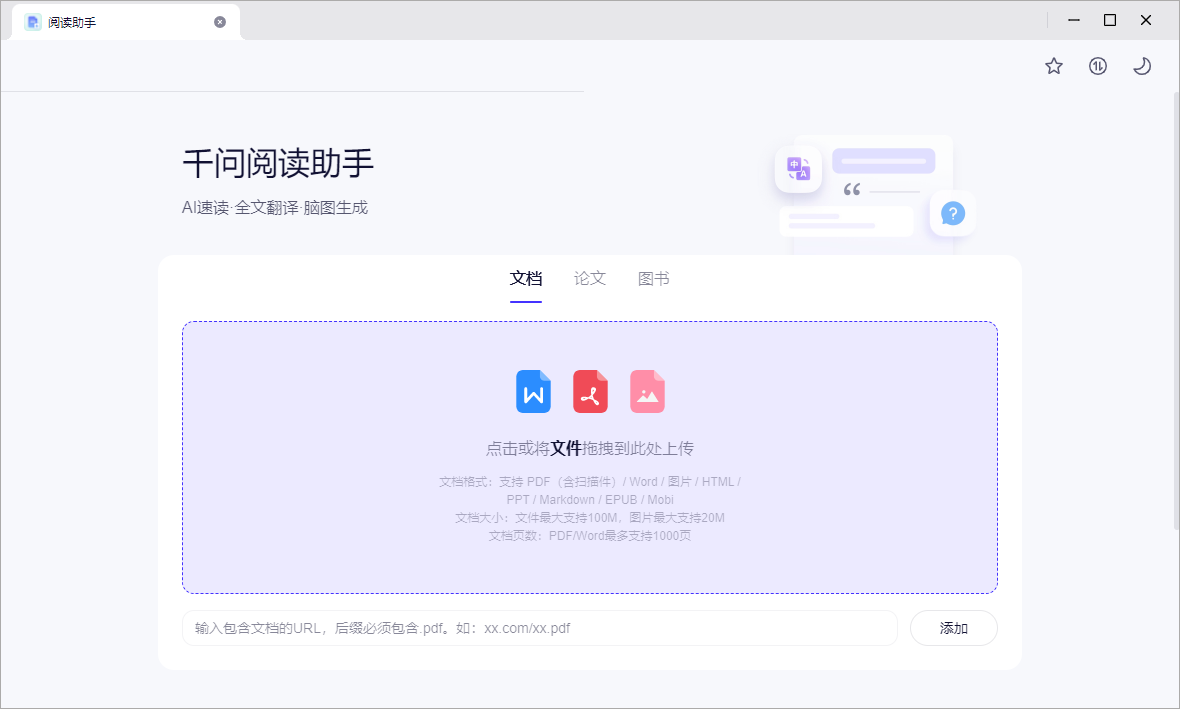Click the quotation mark illustration graphic
The width and height of the screenshot is (1180, 709).
851,190
